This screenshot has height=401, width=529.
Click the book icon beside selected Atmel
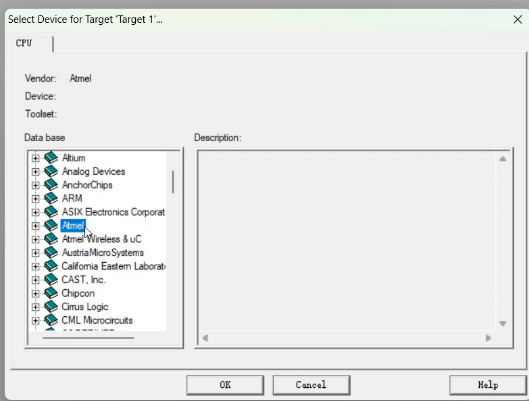[51, 225]
